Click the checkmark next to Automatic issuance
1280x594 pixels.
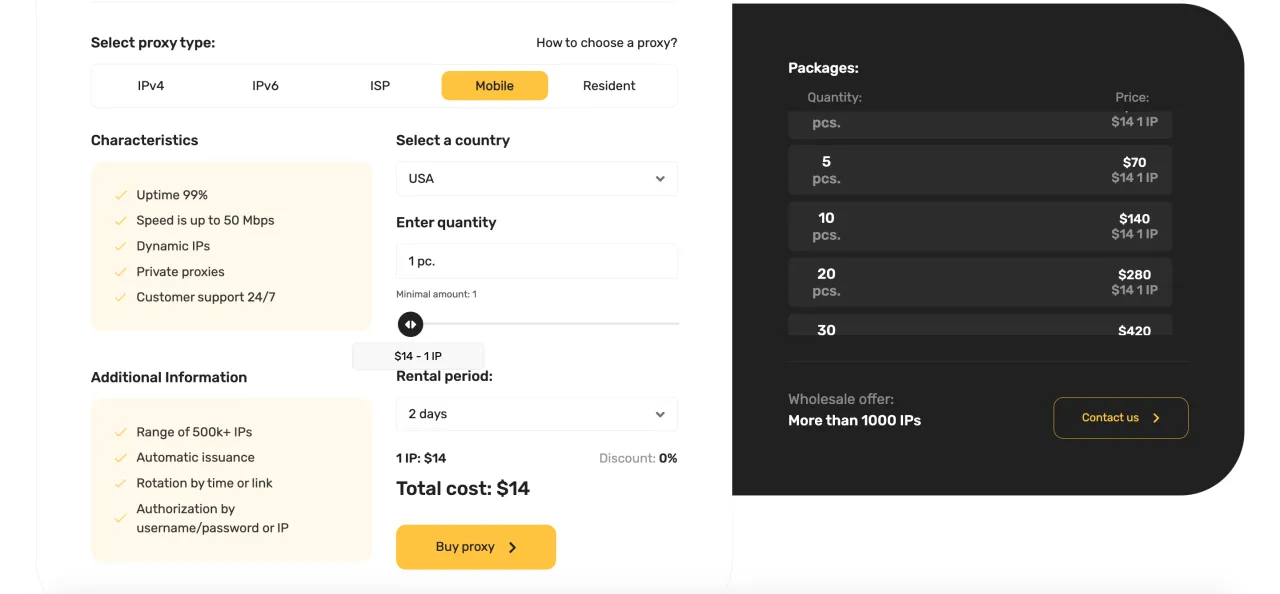(x=121, y=457)
